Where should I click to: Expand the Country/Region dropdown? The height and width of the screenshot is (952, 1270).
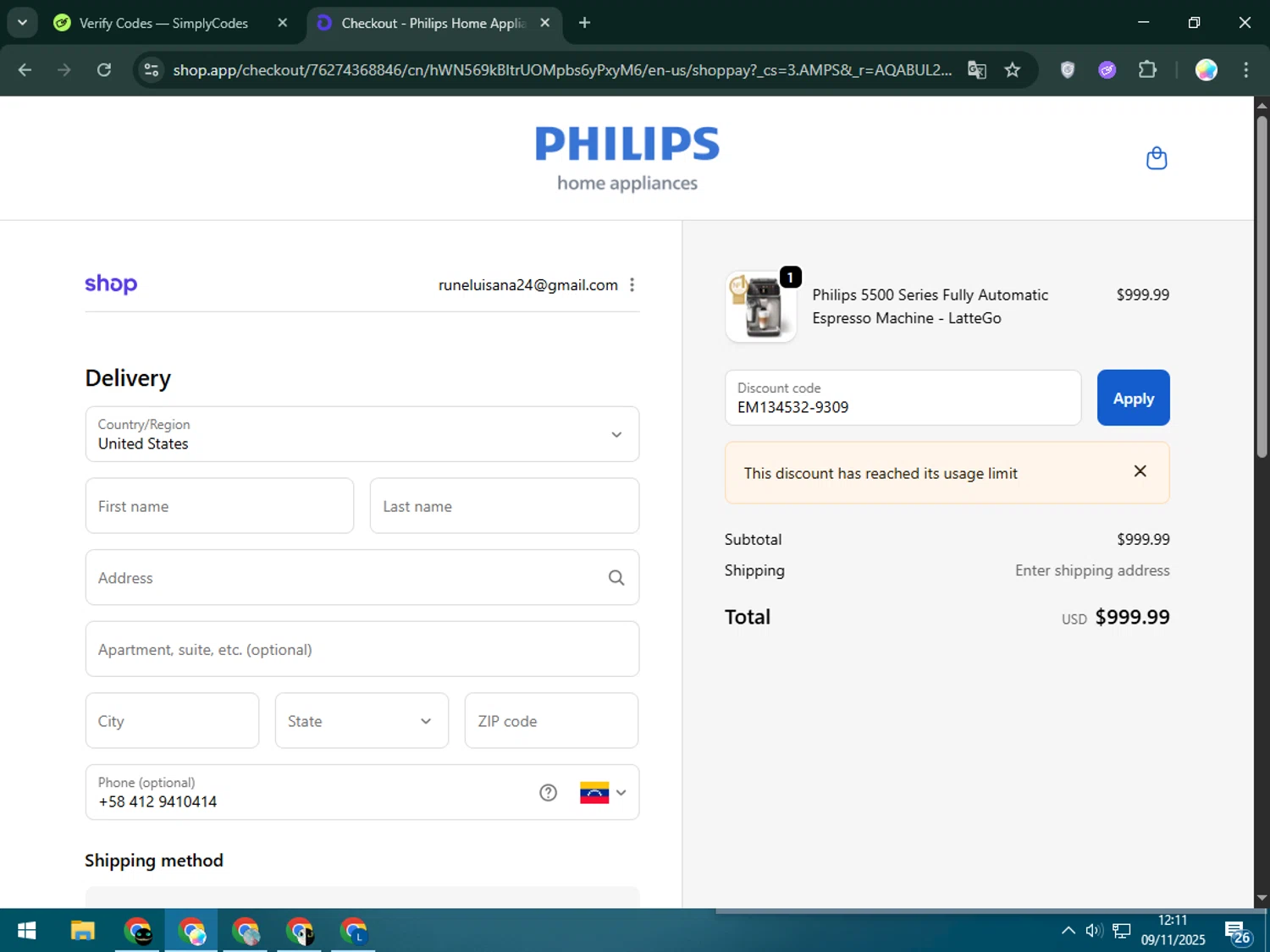[x=362, y=434]
